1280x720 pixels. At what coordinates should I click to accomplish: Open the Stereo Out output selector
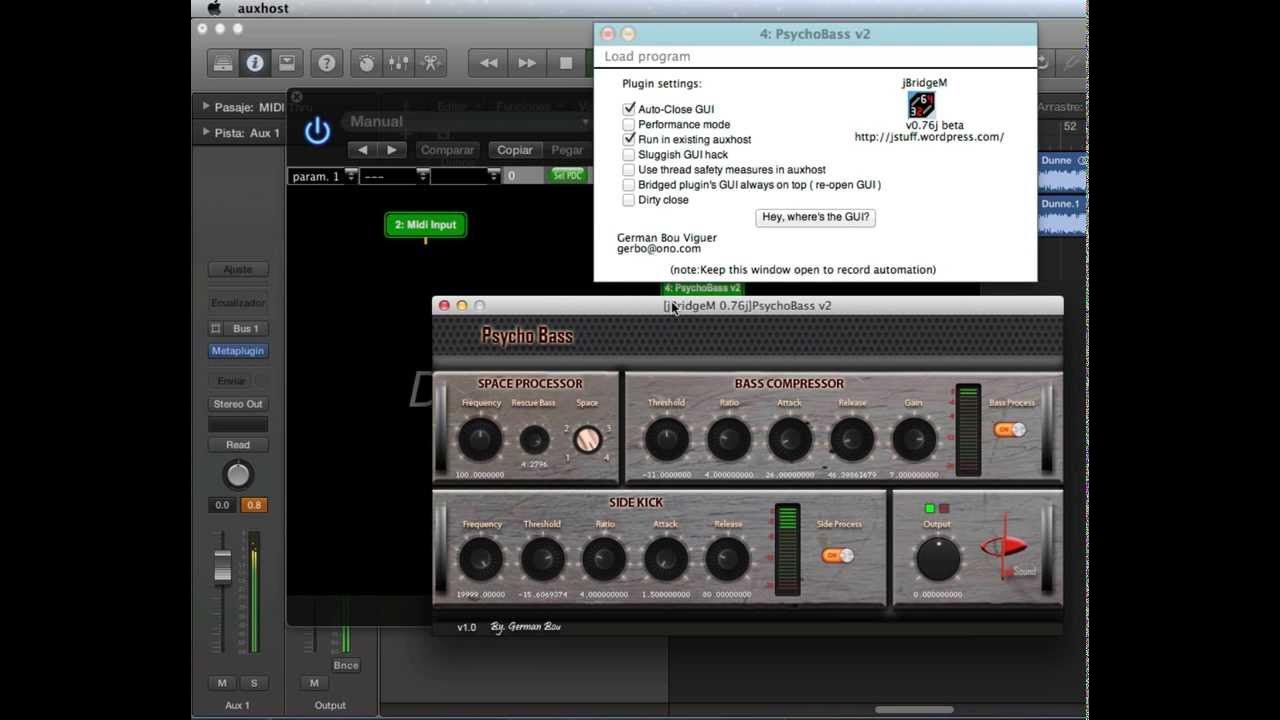[x=238, y=404]
